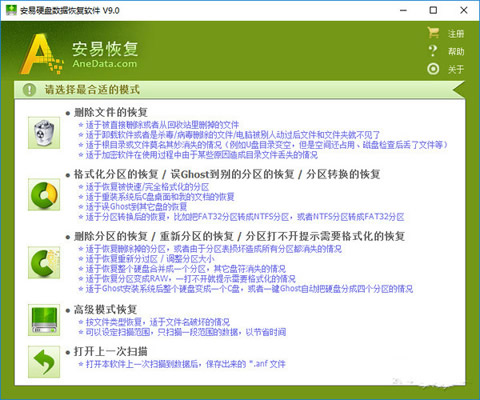This screenshot has height=400, width=480.
Task: Click the circular about icon
Action: pyautogui.click(x=433, y=69)
